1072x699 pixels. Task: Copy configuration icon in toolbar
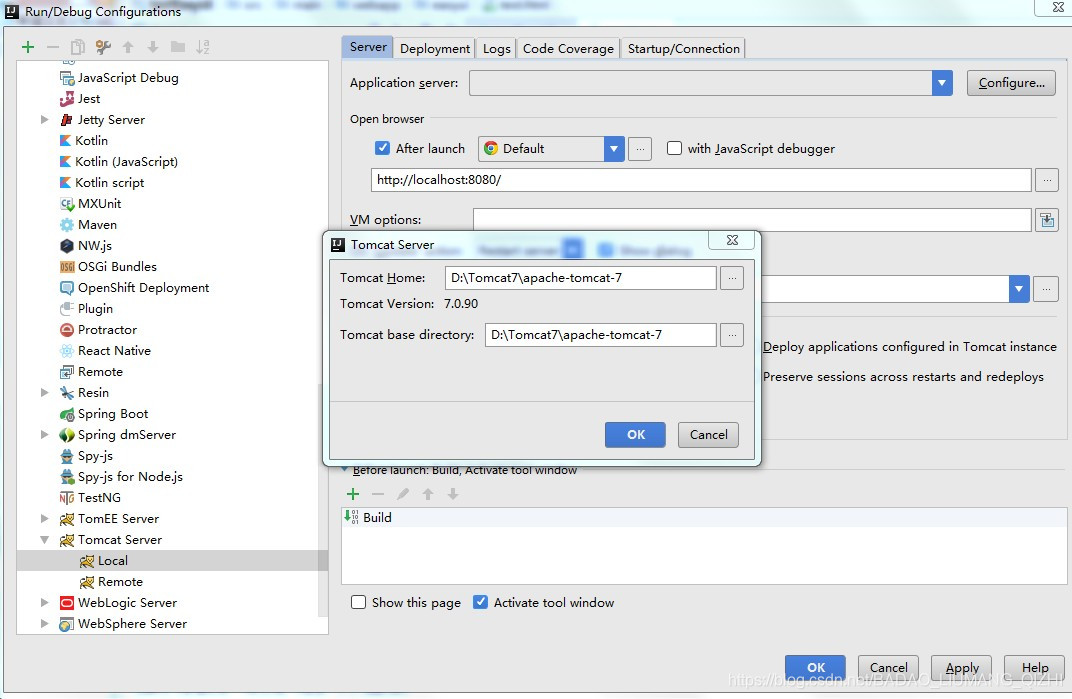(x=78, y=47)
